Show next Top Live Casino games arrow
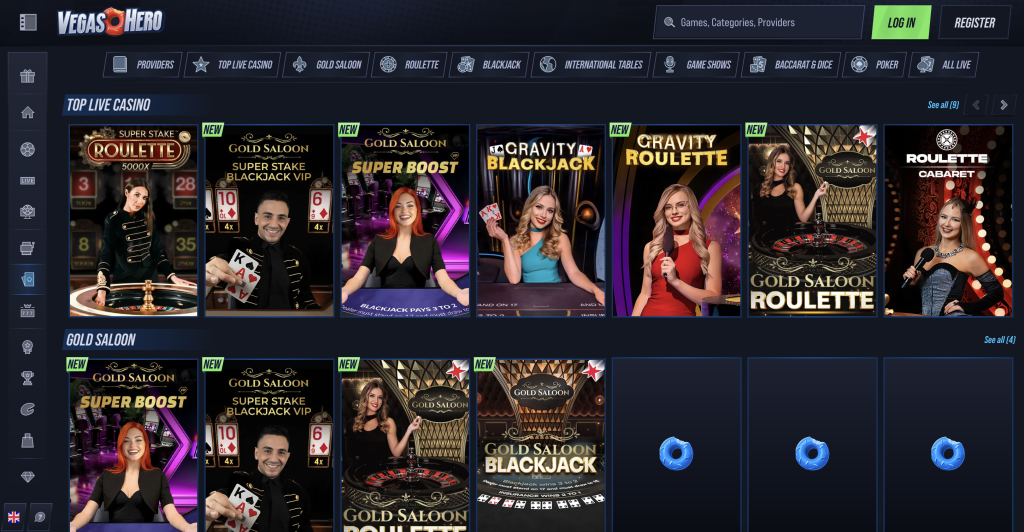This screenshot has width=1024, height=532. tap(1004, 104)
